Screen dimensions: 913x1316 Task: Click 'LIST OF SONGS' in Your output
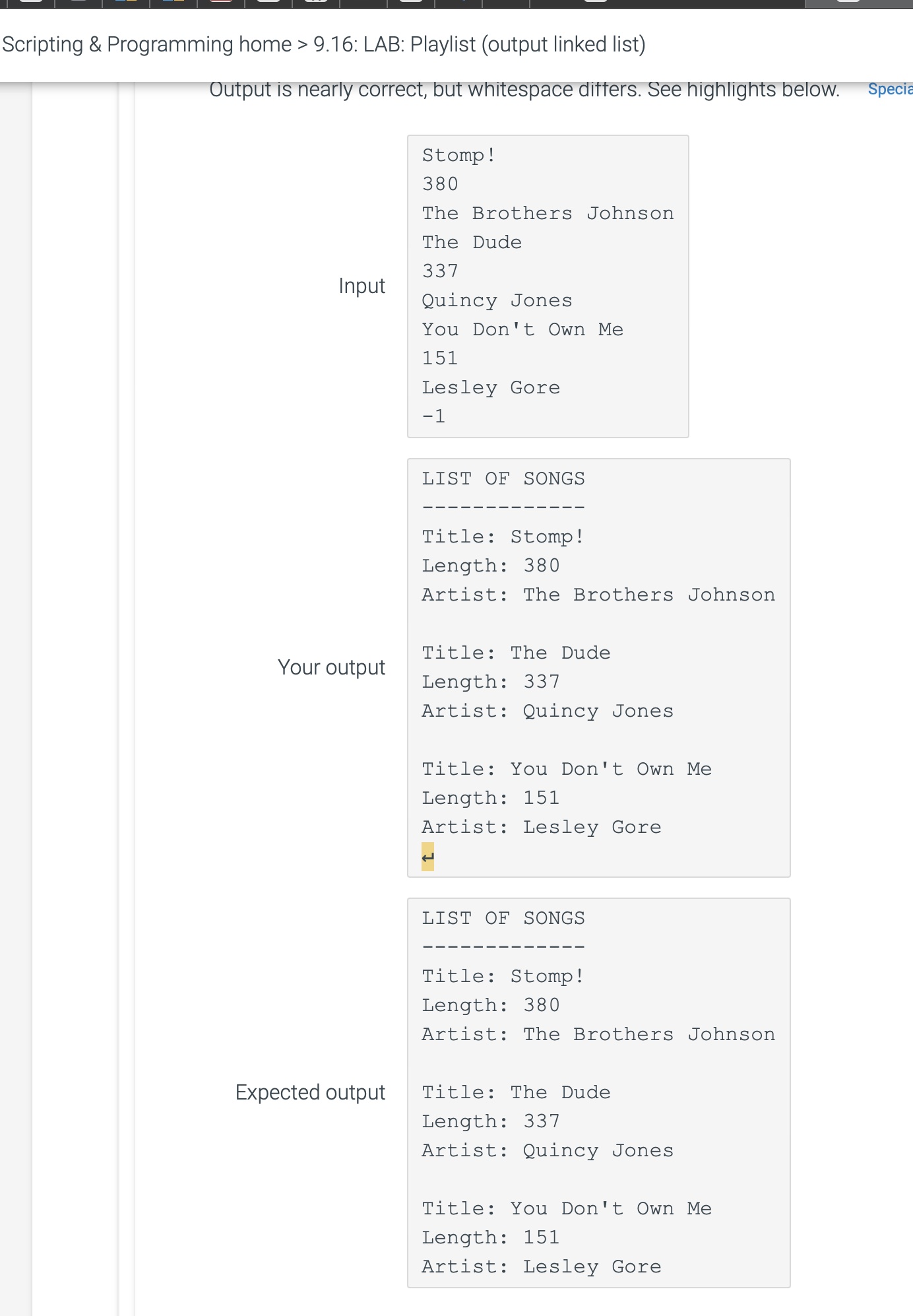[x=503, y=478]
